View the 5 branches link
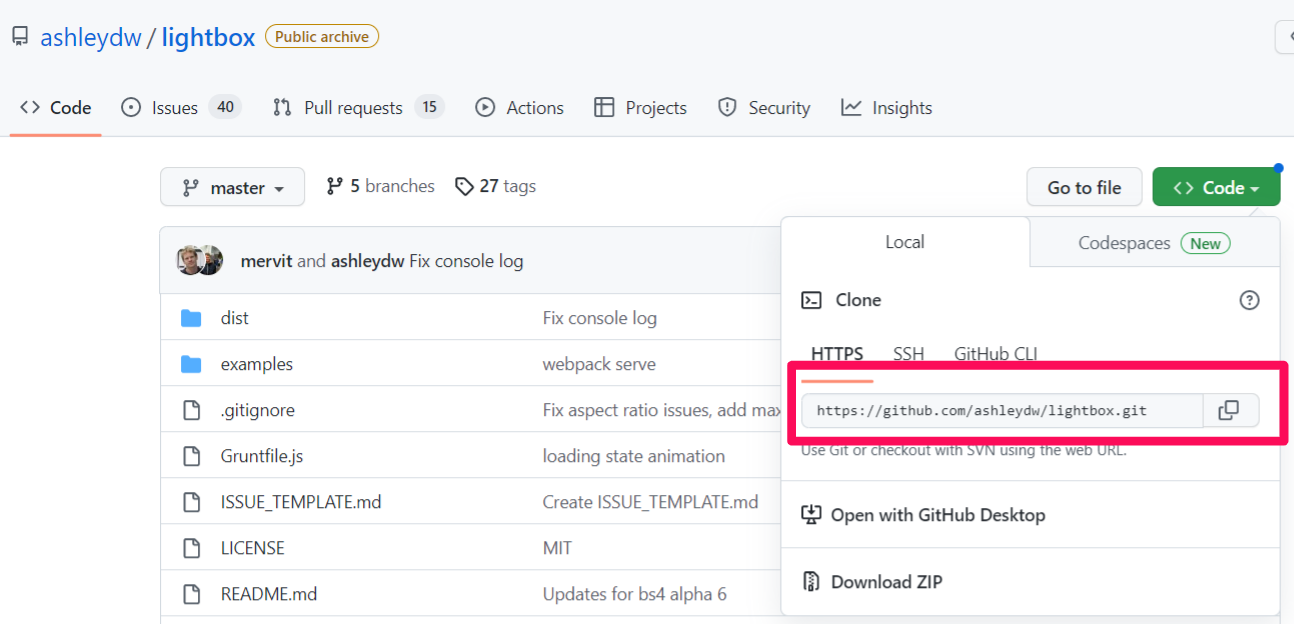 coord(380,186)
